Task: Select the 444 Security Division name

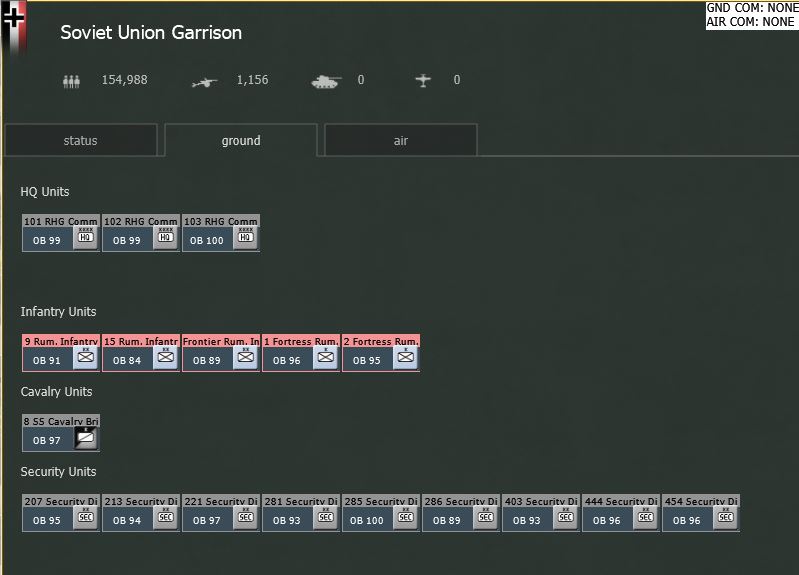Action: pyautogui.click(x=621, y=501)
